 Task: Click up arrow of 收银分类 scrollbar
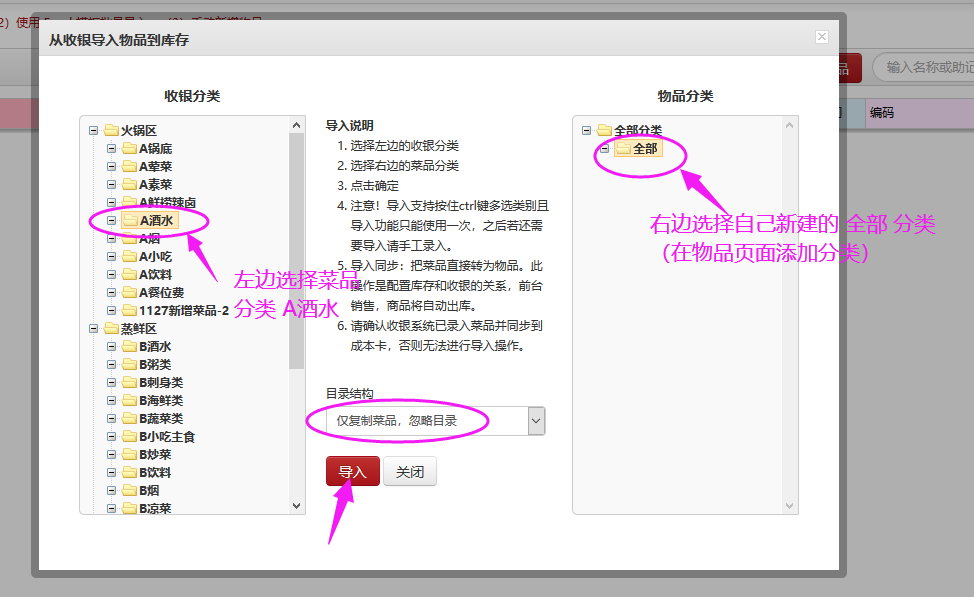pos(296,125)
